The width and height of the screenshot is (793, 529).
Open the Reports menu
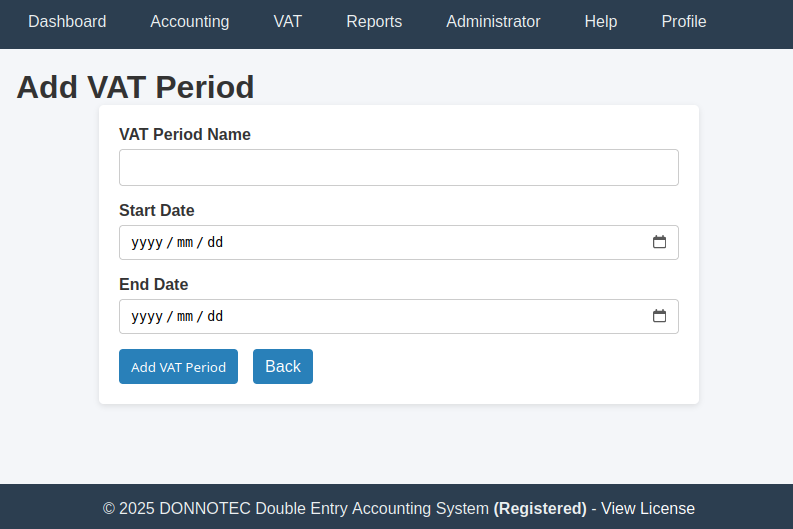[x=374, y=22]
